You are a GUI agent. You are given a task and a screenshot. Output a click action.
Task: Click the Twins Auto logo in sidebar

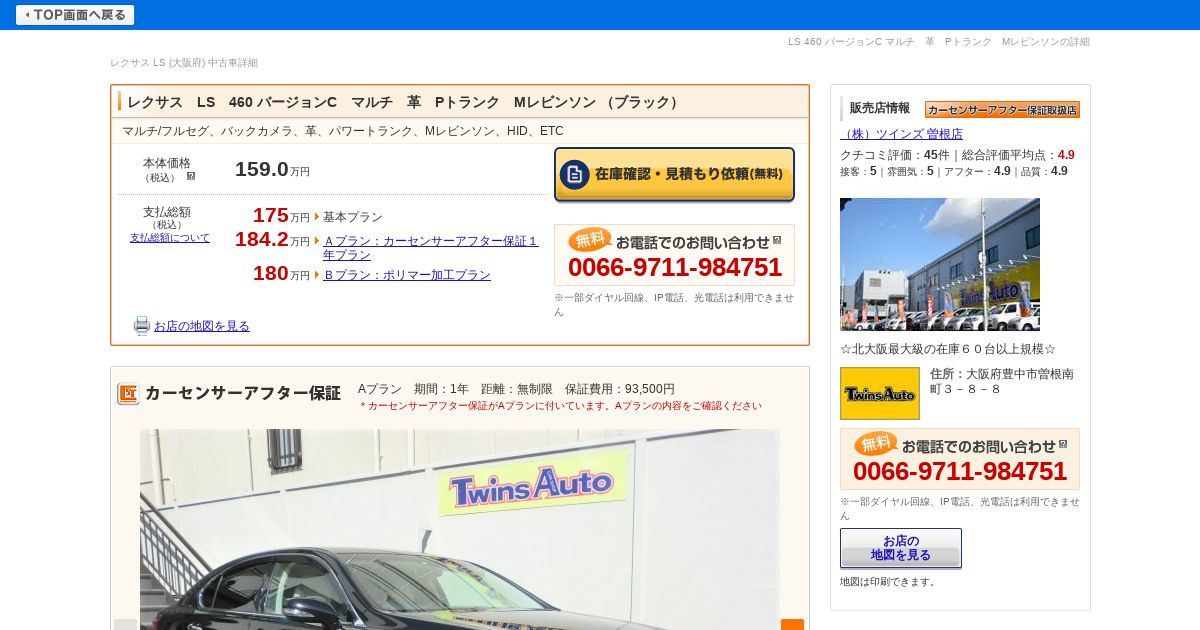pyautogui.click(x=880, y=393)
